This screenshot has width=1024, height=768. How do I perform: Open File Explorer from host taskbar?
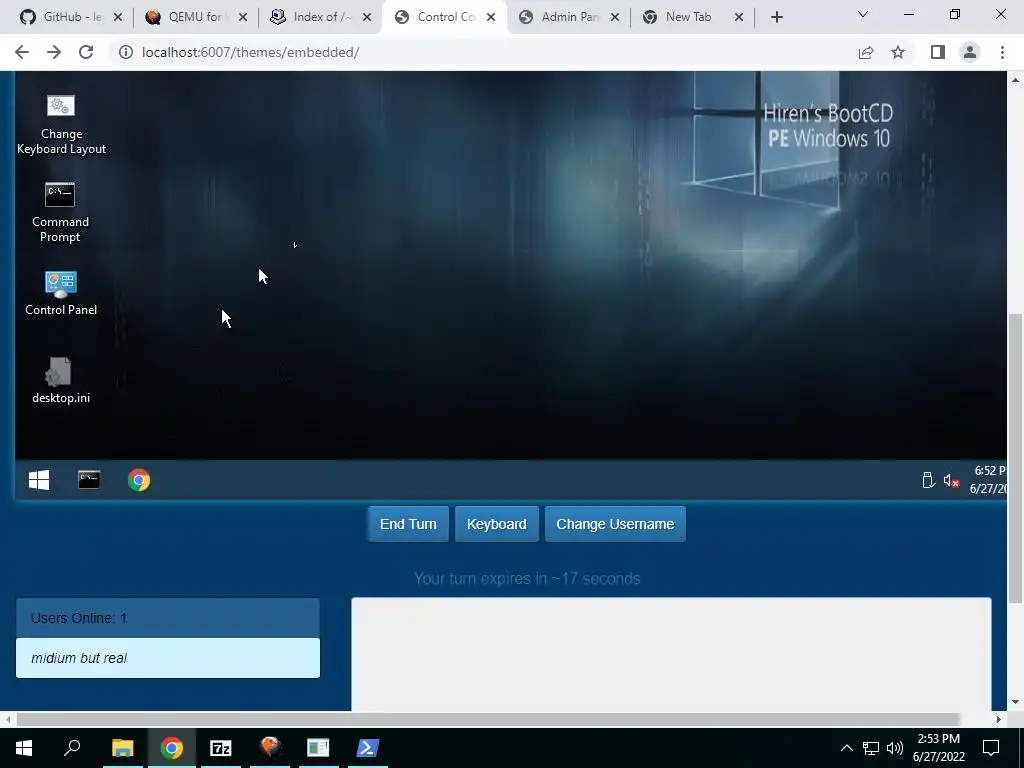click(x=122, y=748)
